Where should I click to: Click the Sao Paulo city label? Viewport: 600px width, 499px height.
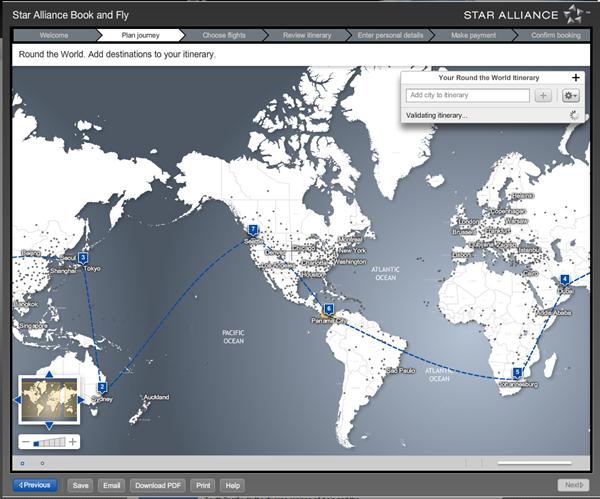[401, 370]
